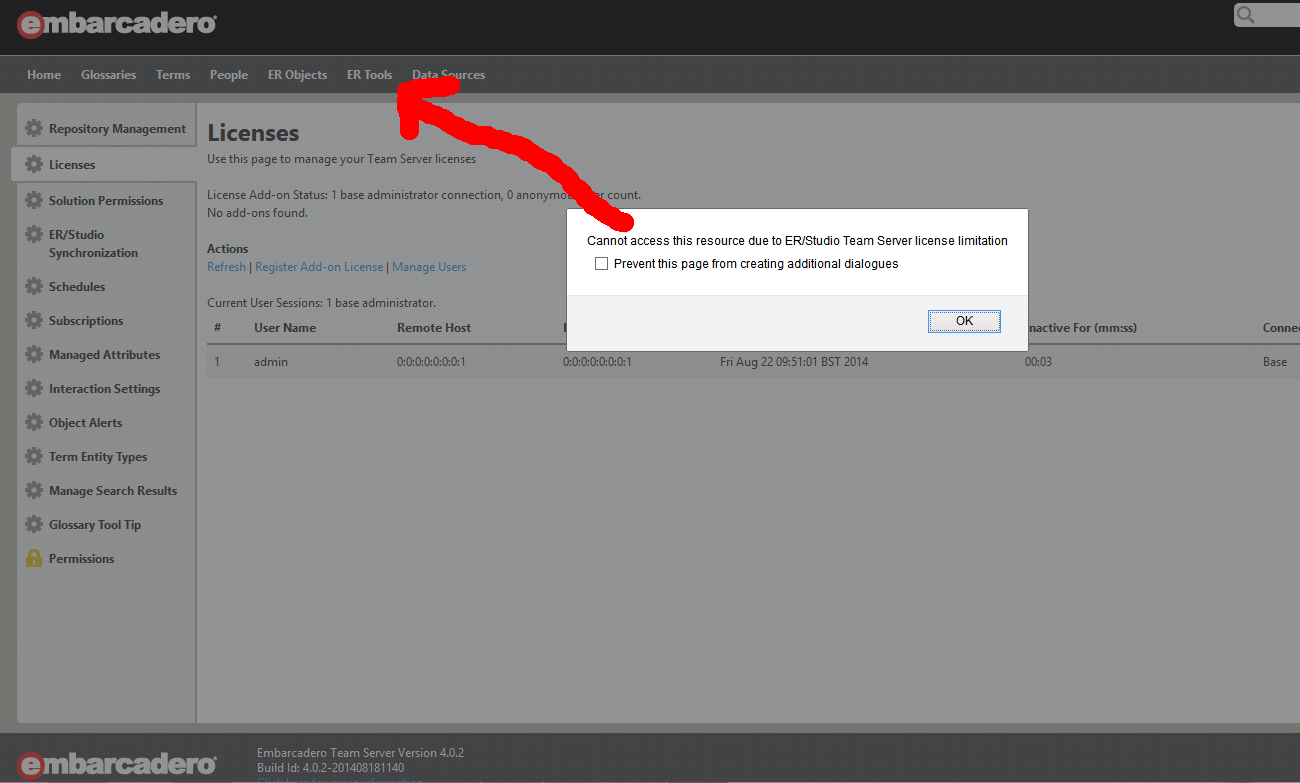Open the ER Tools menu
The image size is (1300, 783).
pos(369,75)
